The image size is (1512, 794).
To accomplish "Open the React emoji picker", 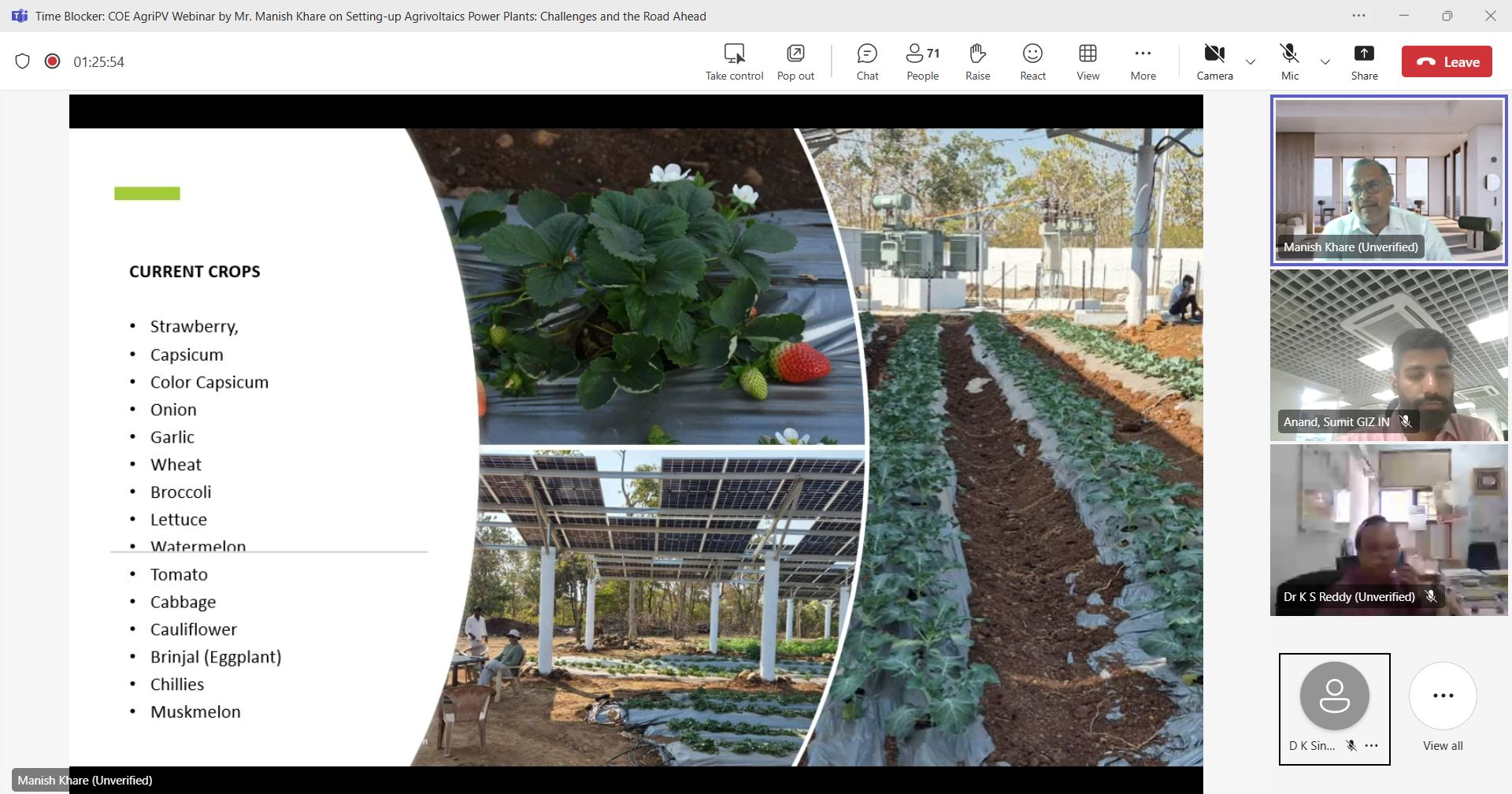I will pos(1032,61).
